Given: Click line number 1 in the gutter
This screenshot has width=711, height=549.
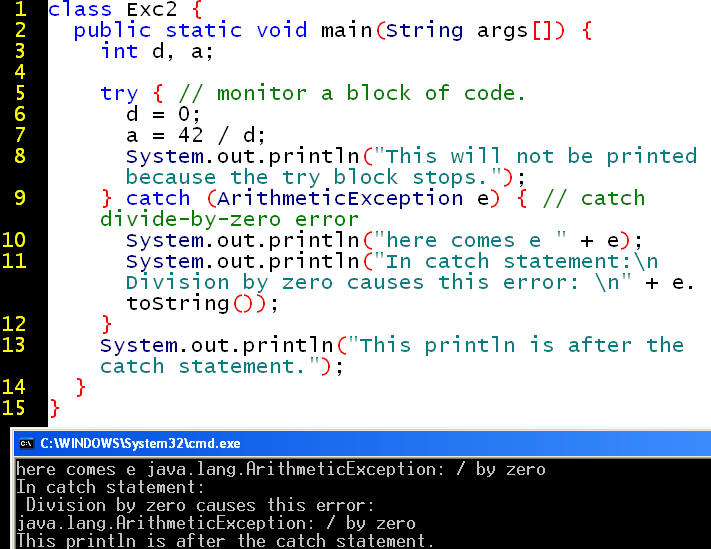Looking at the screenshot, I should pos(20,9).
